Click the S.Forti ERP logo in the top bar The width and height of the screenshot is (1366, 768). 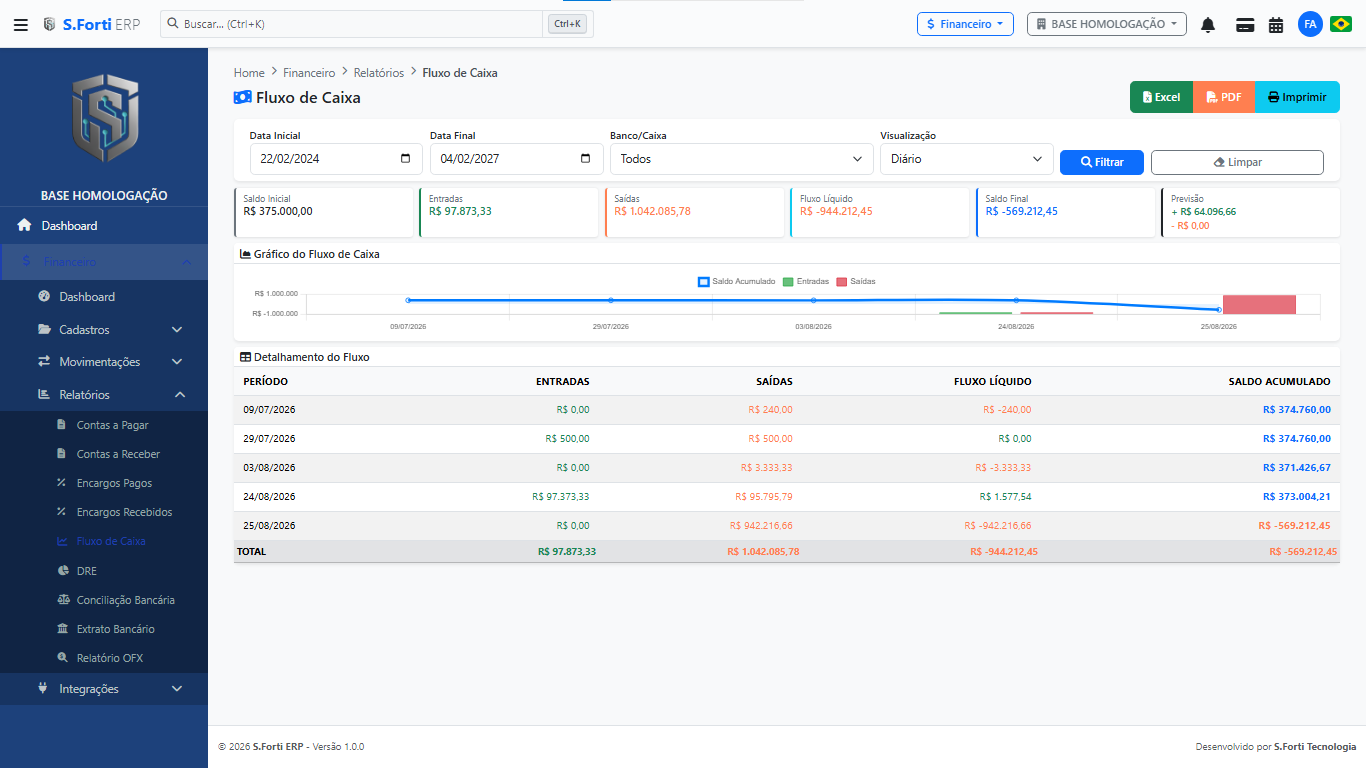click(x=91, y=24)
